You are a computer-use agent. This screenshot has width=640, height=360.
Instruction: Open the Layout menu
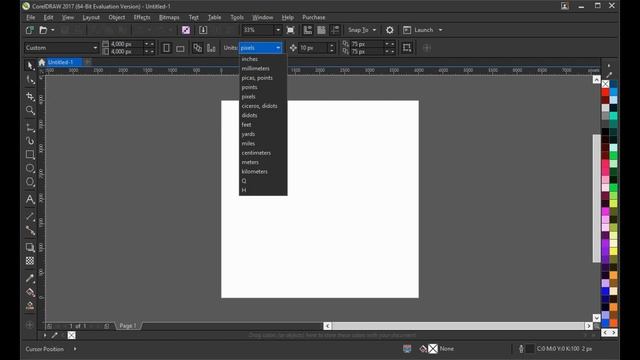tap(91, 18)
